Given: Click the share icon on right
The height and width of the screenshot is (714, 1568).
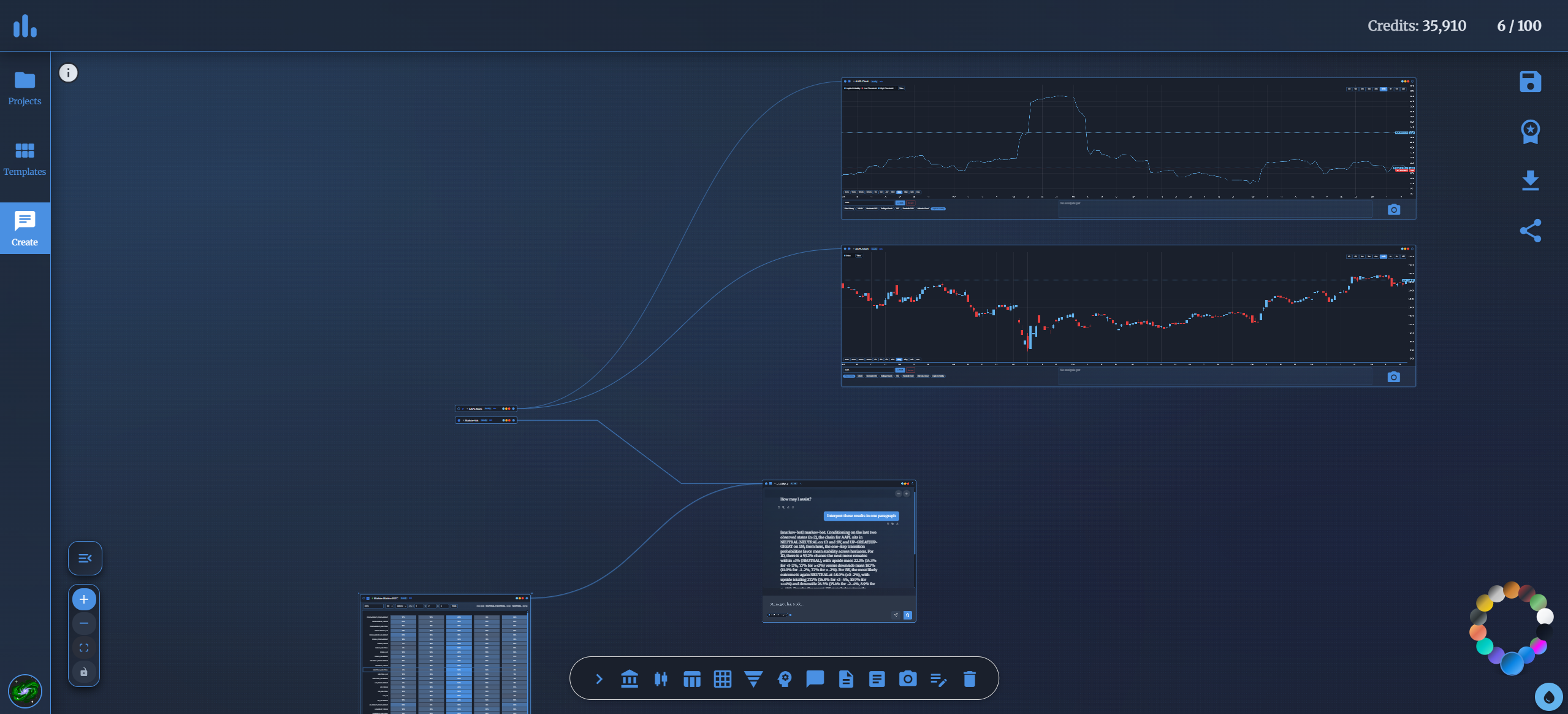Looking at the screenshot, I should (1530, 231).
